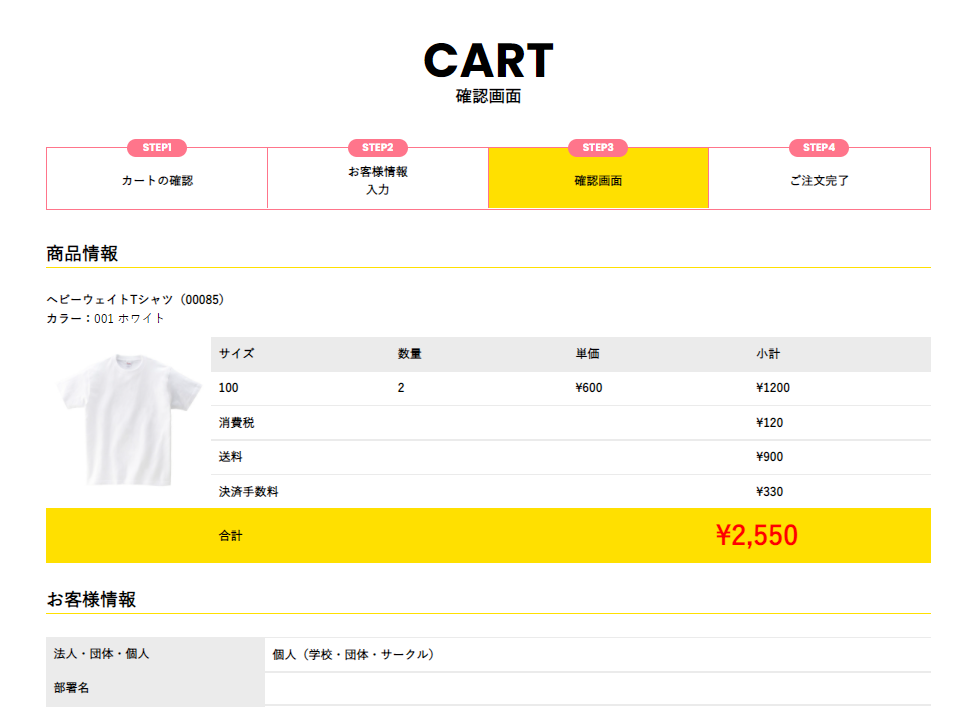This screenshot has height=707, width=956.
Task: Click the STEP3 pink badge
Action: pos(598,148)
